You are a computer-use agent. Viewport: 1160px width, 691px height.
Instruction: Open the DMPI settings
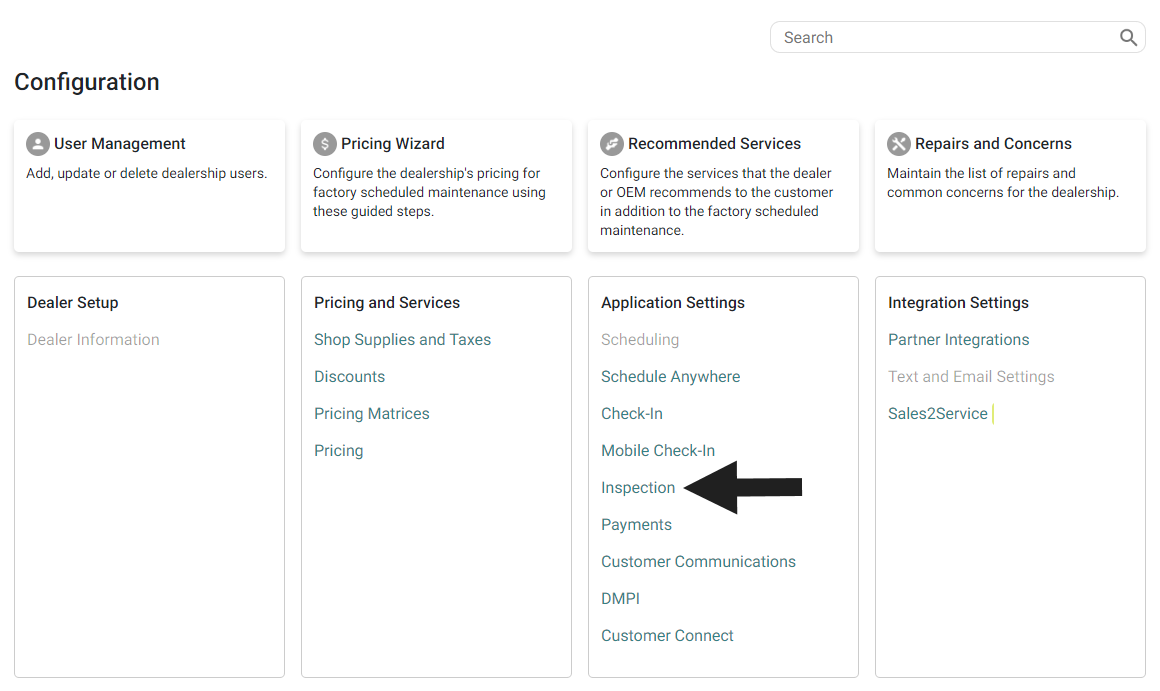click(x=620, y=598)
